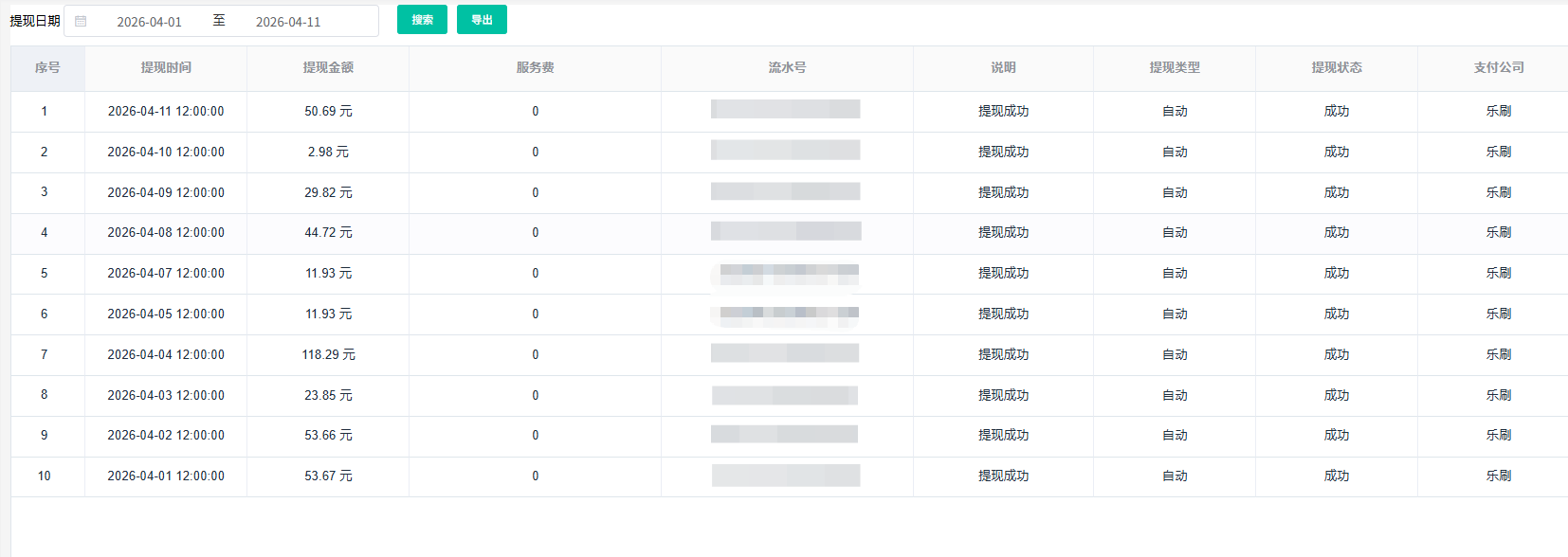Select row number 5 in 序号 column
The height and width of the screenshot is (557, 1568).
[44, 274]
